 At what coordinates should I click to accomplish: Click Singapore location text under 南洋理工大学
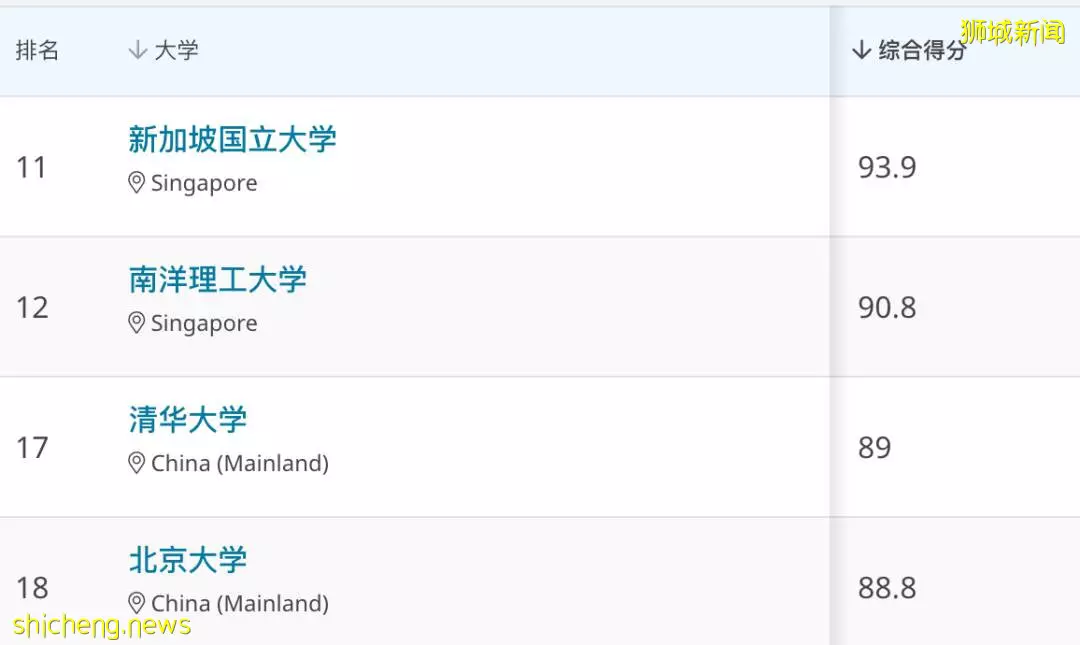pos(204,323)
